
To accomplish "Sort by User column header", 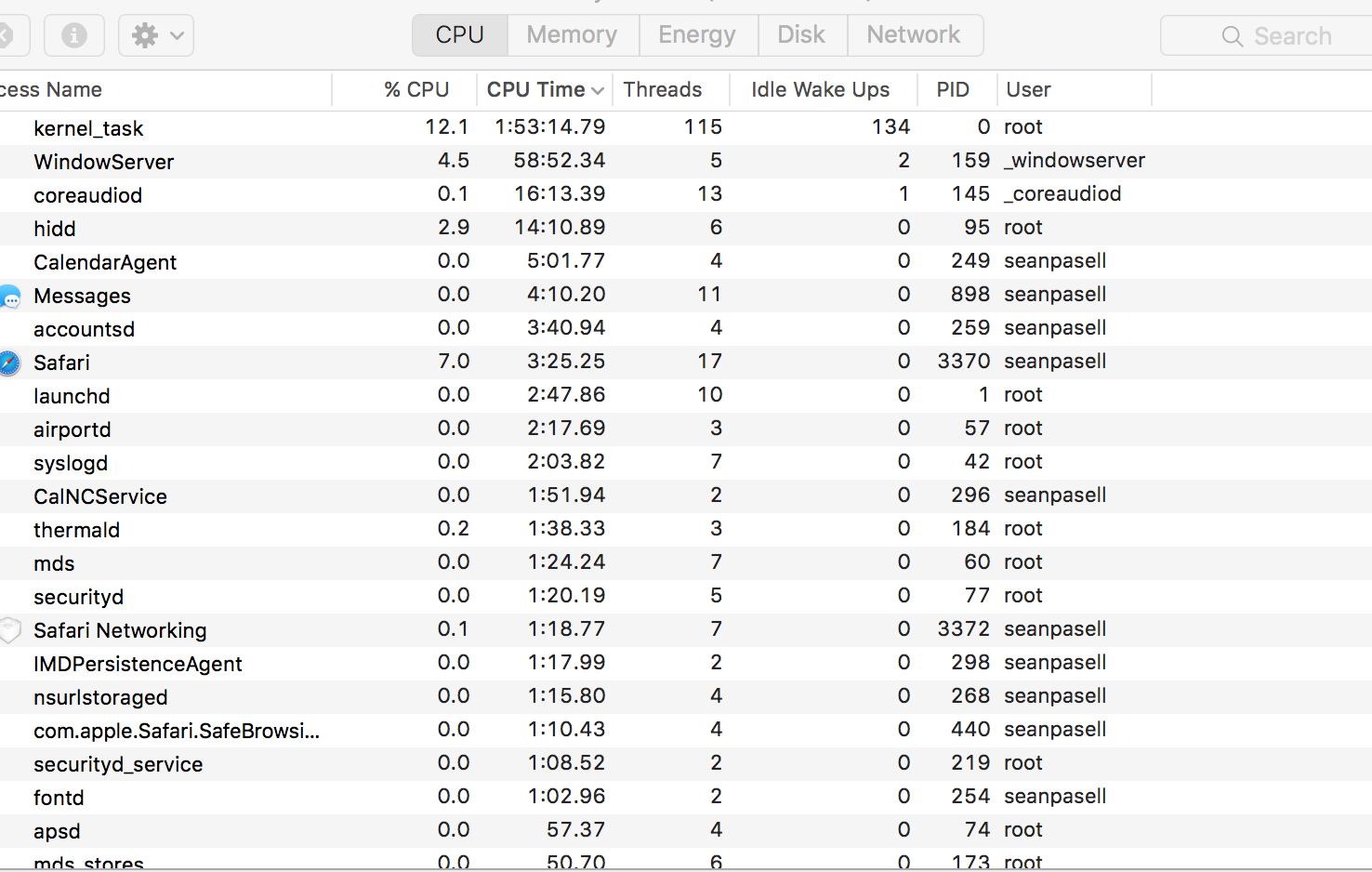I will [x=1029, y=89].
